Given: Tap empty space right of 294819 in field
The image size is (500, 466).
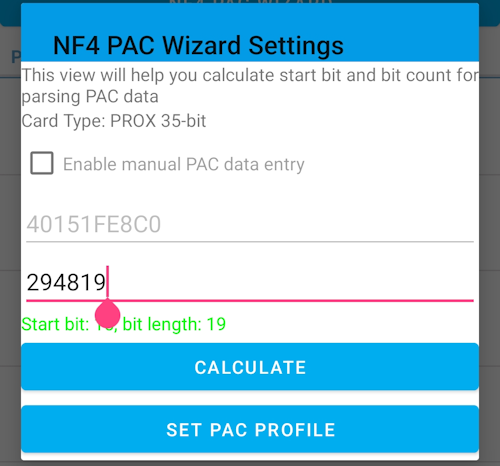Looking at the screenshot, I should pyautogui.click(x=290, y=283).
